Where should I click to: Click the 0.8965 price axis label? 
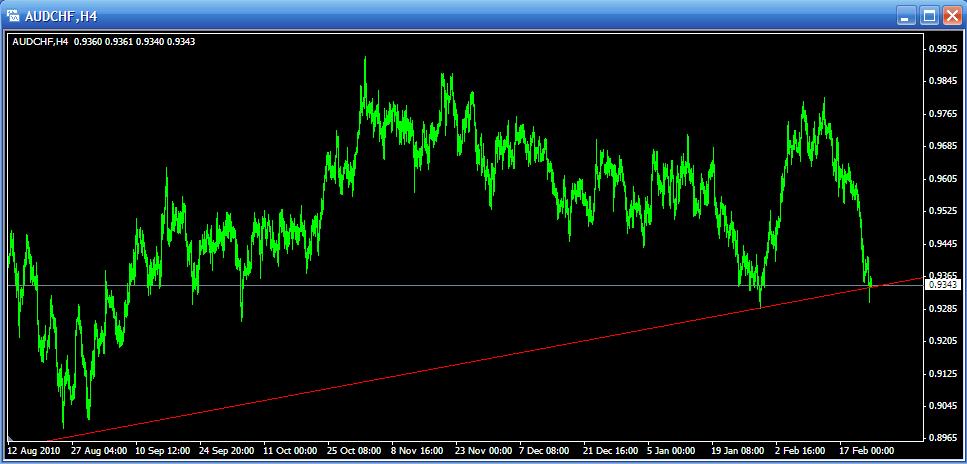point(943,438)
